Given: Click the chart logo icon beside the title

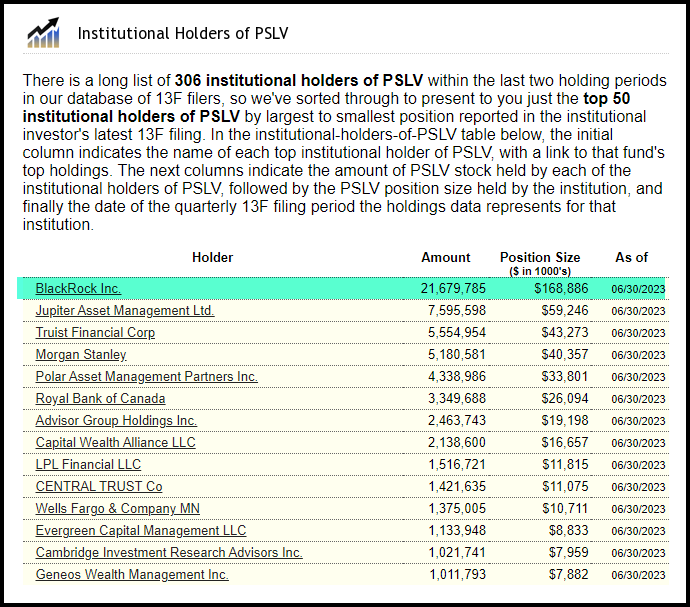Looking at the screenshot, I should click(43, 32).
